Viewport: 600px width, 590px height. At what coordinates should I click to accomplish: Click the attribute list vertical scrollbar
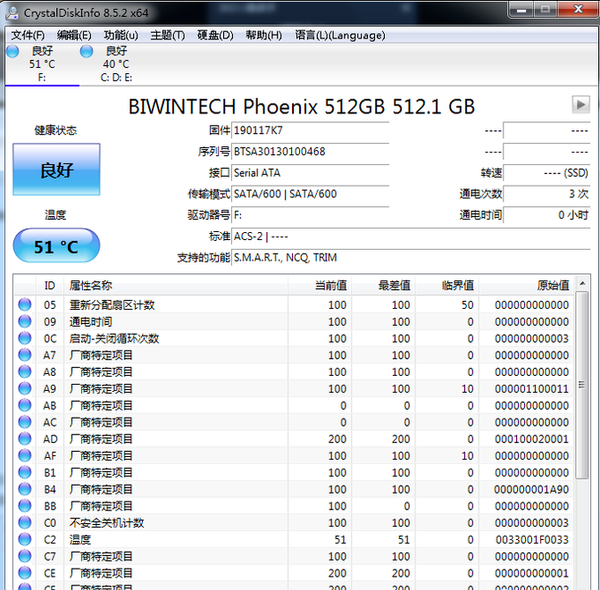pos(582,400)
